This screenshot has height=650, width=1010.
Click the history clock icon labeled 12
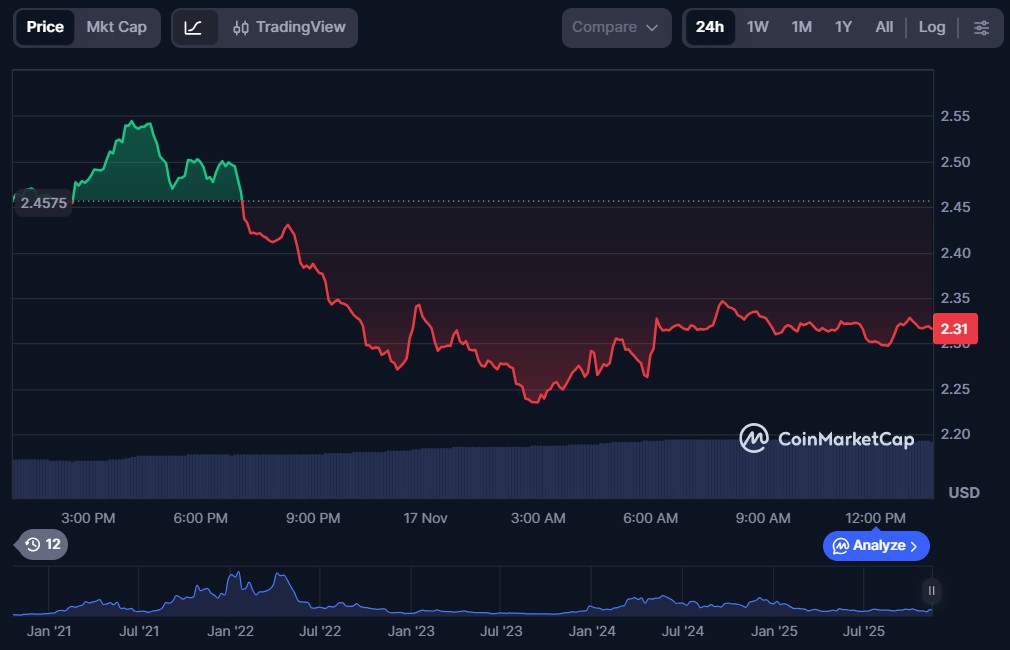point(43,545)
